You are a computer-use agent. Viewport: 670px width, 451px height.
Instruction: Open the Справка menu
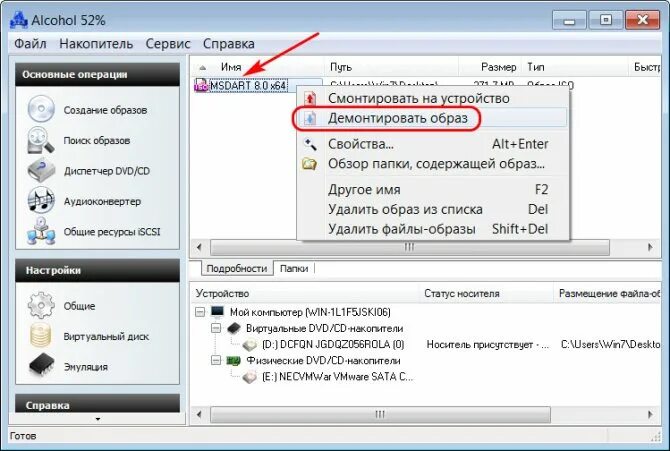point(229,43)
